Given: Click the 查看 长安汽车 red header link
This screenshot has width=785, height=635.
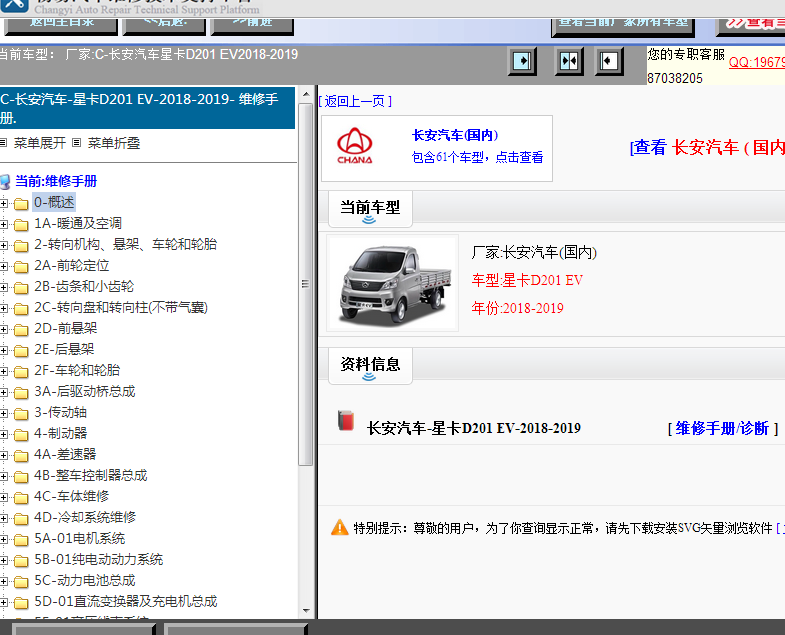Looking at the screenshot, I should click(707, 148).
